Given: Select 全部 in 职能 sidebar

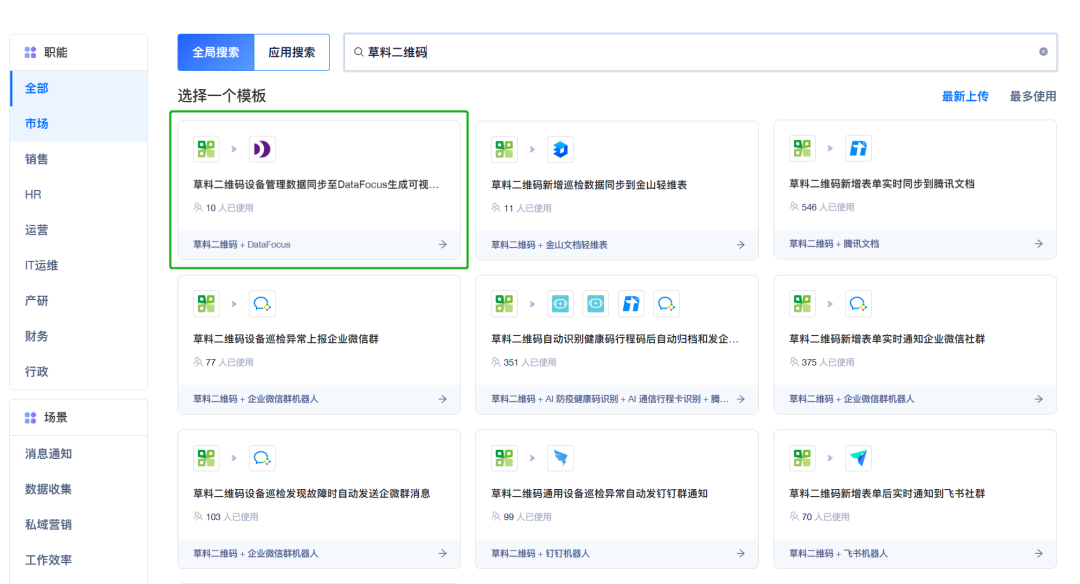Looking at the screenshot, I should [x=79, y=88].
